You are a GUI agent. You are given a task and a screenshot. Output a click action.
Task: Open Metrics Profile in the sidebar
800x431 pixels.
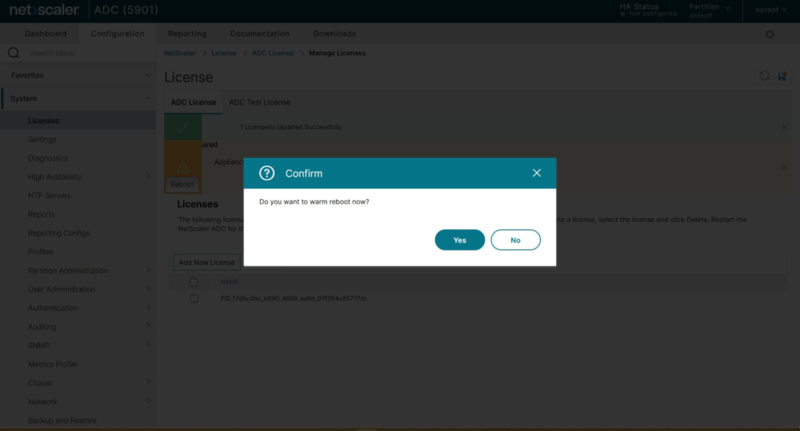coord(53,364)
